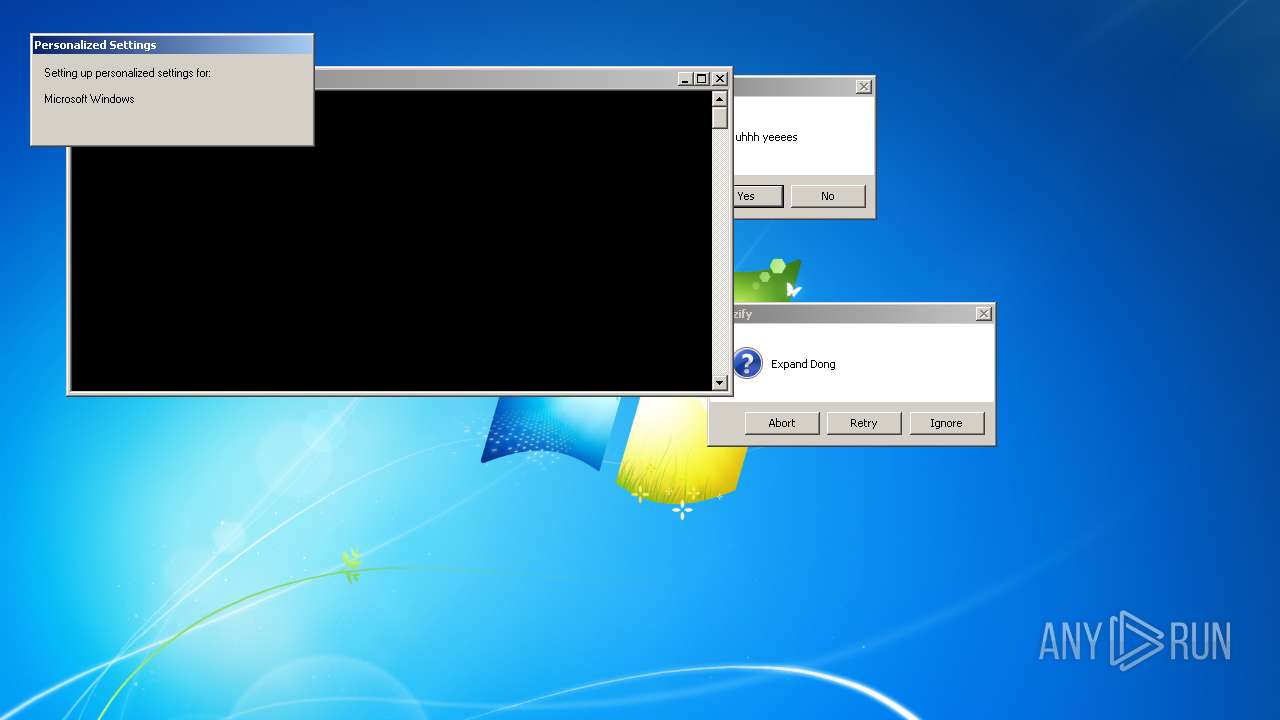
Task: Click the console vertical scrollbar thumb
Action: pos(719,118)
